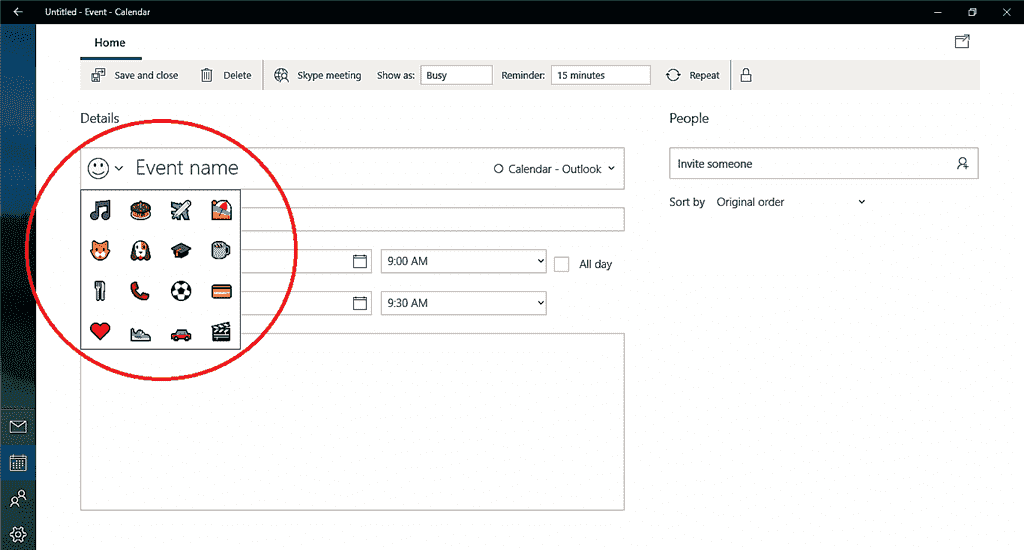Choose the cat face event icon

pyautogui.click(x=100, y=250)
